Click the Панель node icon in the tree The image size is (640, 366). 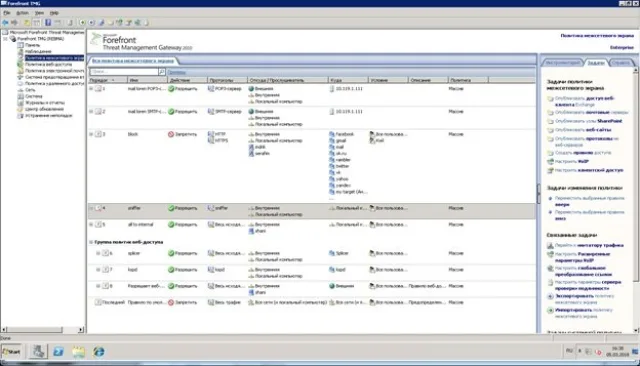(x=20, y=45)
